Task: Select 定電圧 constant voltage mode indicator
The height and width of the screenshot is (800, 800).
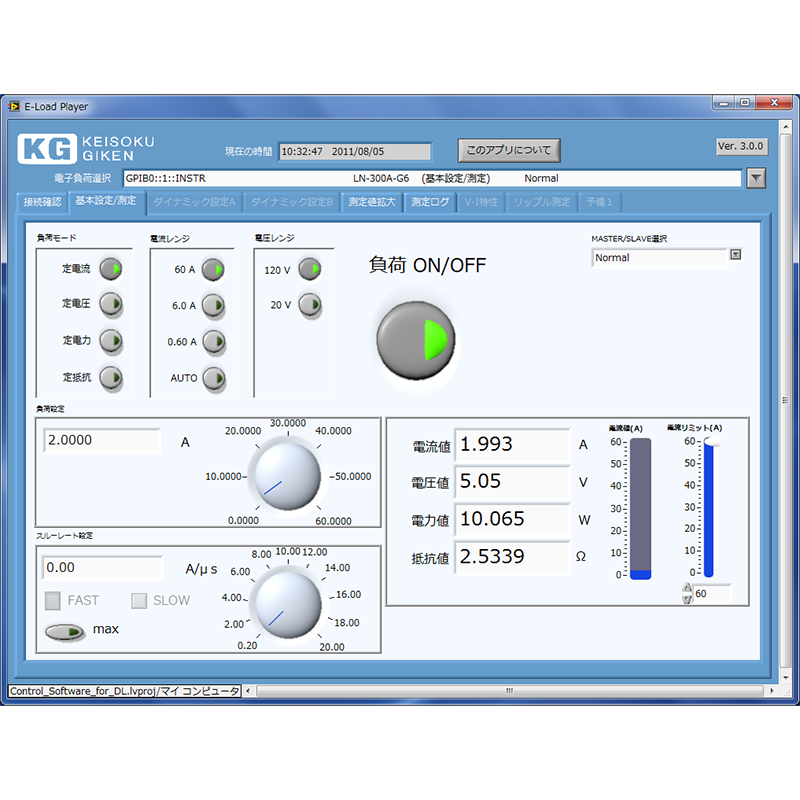Action: tap(110, 304)
